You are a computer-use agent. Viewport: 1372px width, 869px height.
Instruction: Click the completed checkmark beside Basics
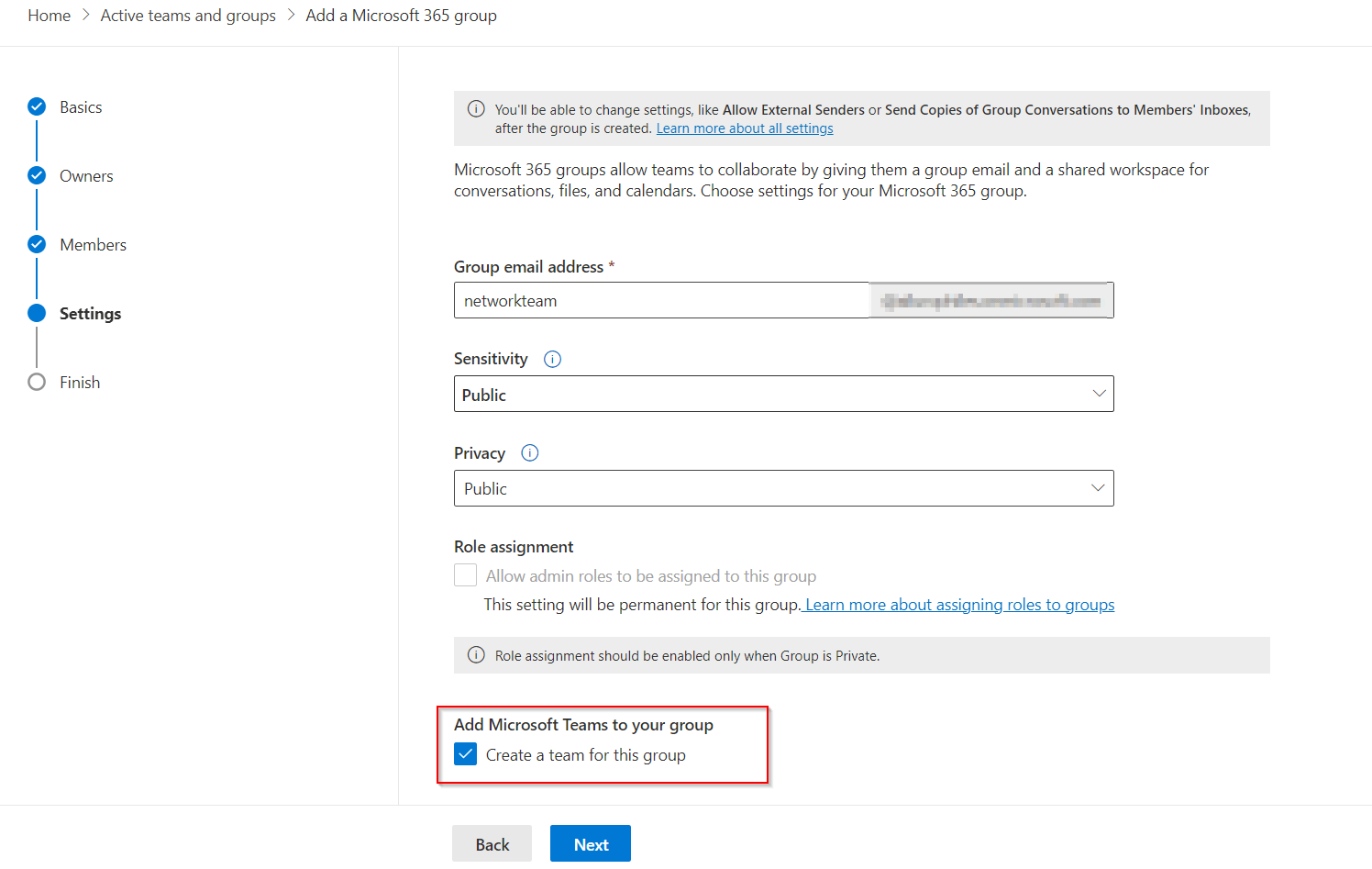pos(37,106)
